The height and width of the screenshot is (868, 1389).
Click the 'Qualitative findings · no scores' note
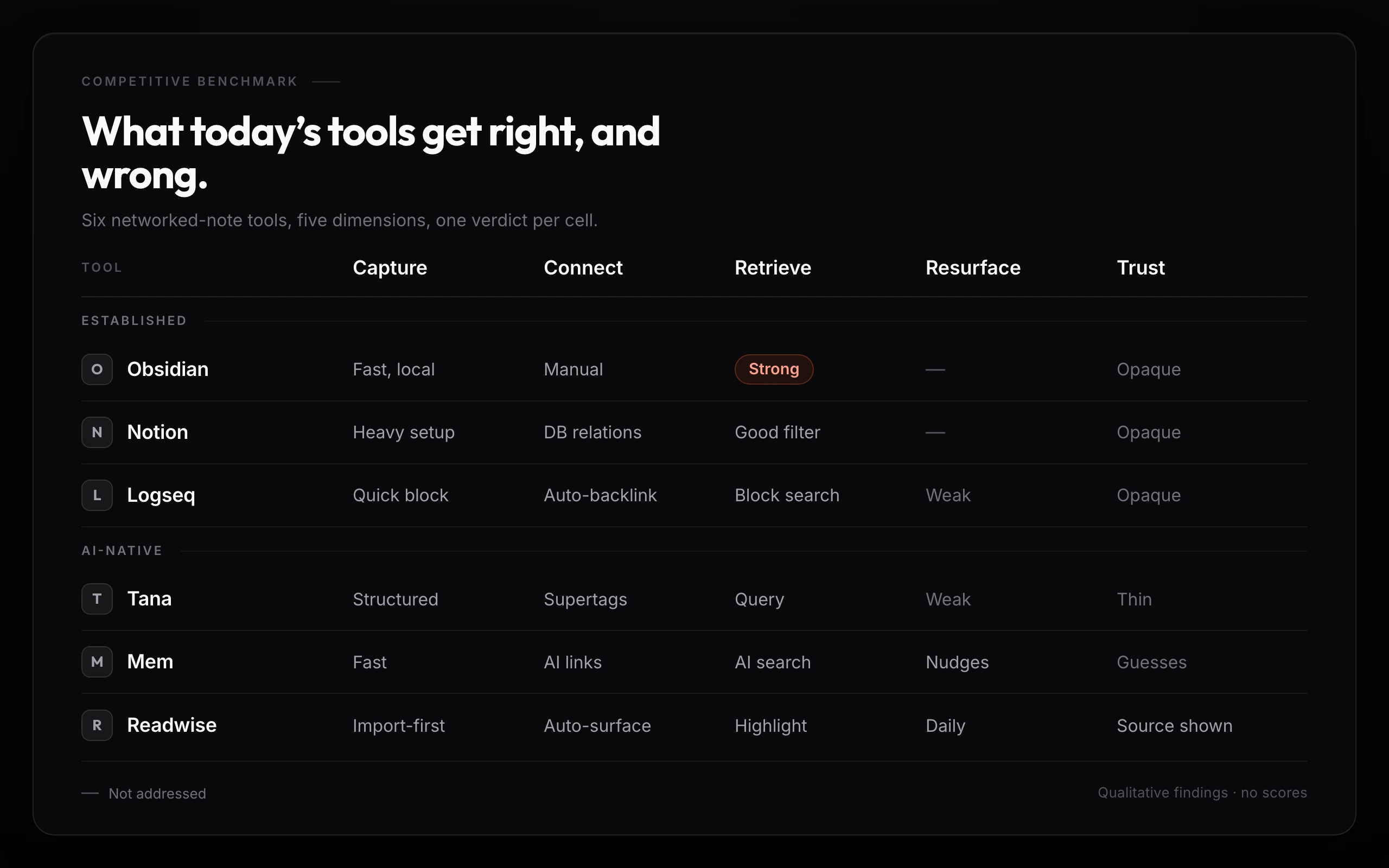(x=1202, y=793)
